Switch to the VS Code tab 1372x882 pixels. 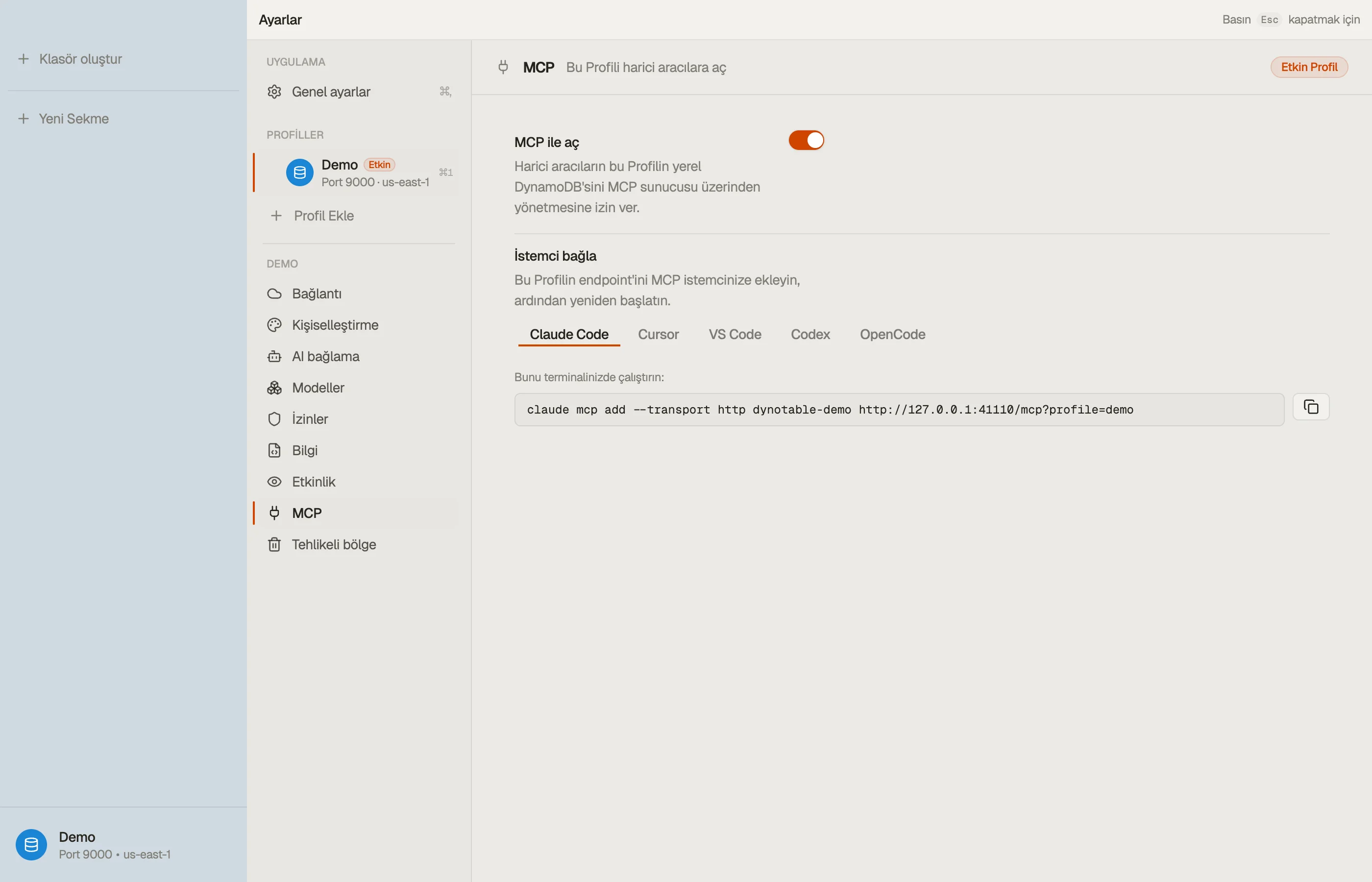[735, 335]
